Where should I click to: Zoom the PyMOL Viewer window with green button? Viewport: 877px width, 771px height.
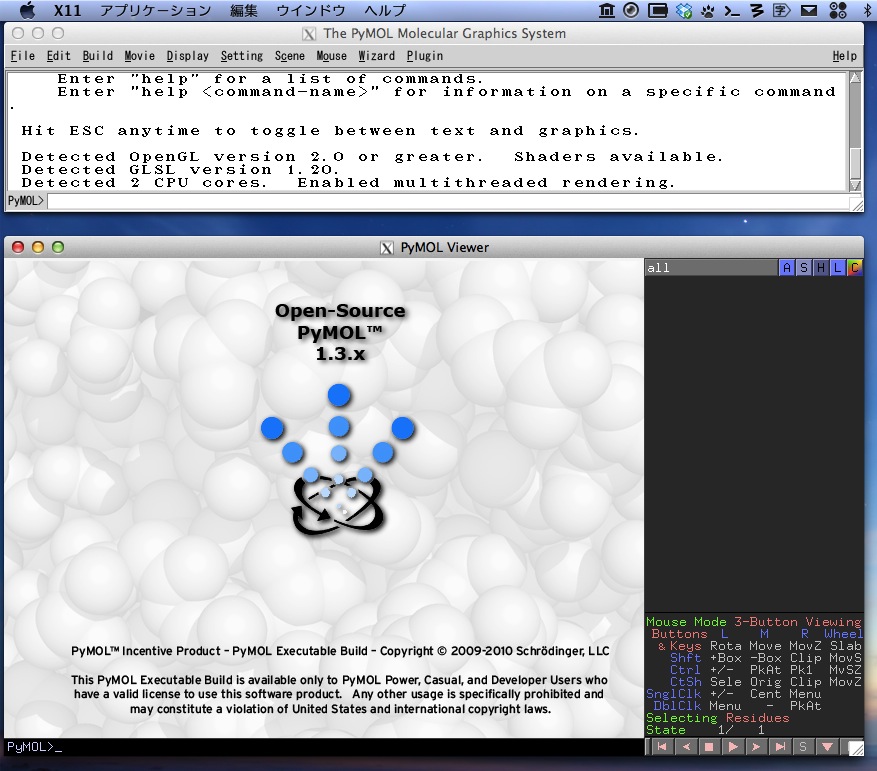[58, 247]
